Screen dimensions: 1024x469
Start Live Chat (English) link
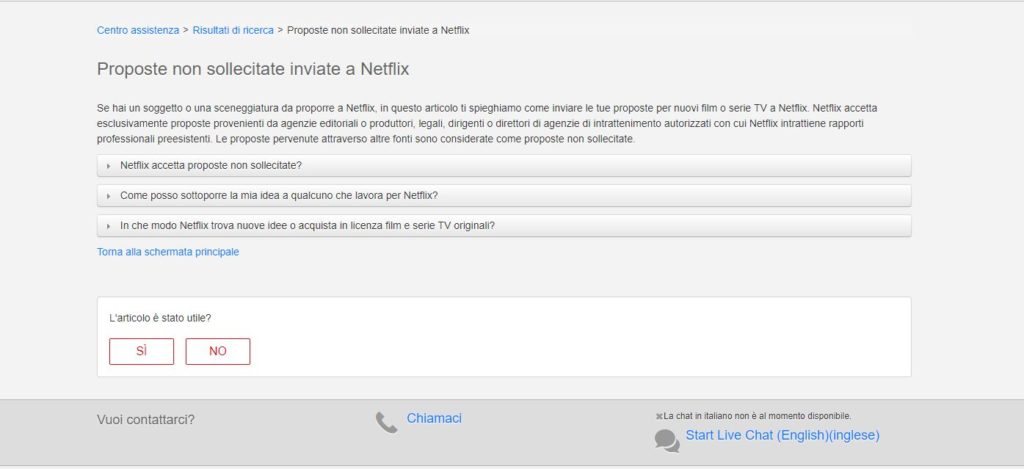click(x=782, y=435)
